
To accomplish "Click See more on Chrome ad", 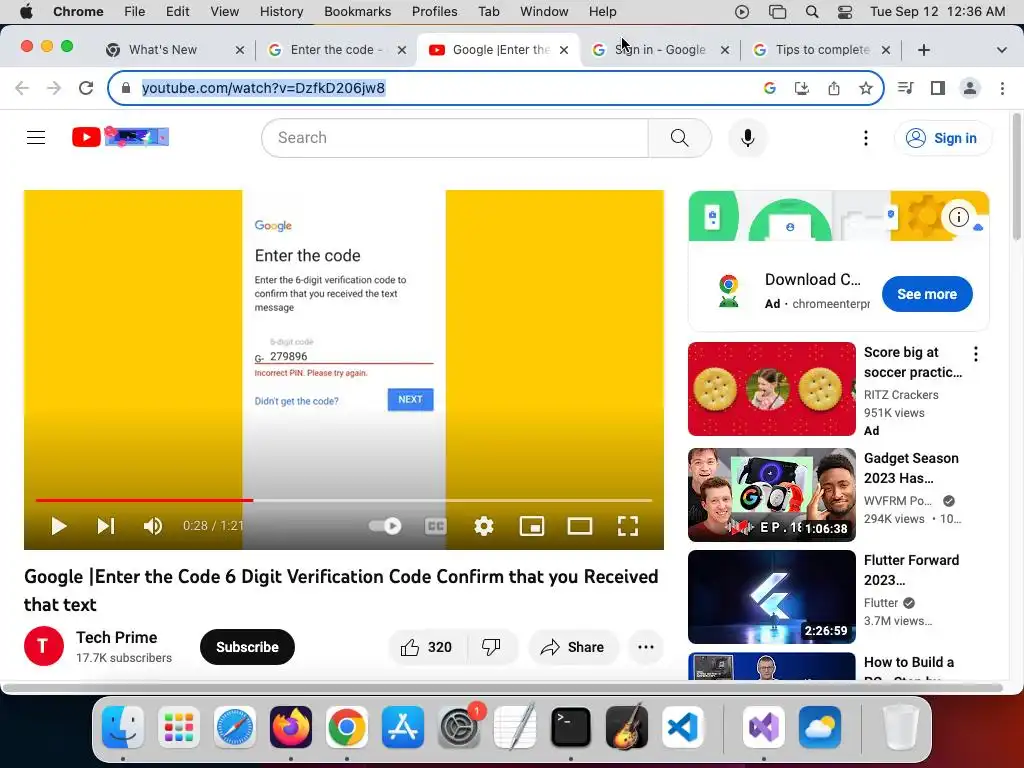I will pos(927,294).
